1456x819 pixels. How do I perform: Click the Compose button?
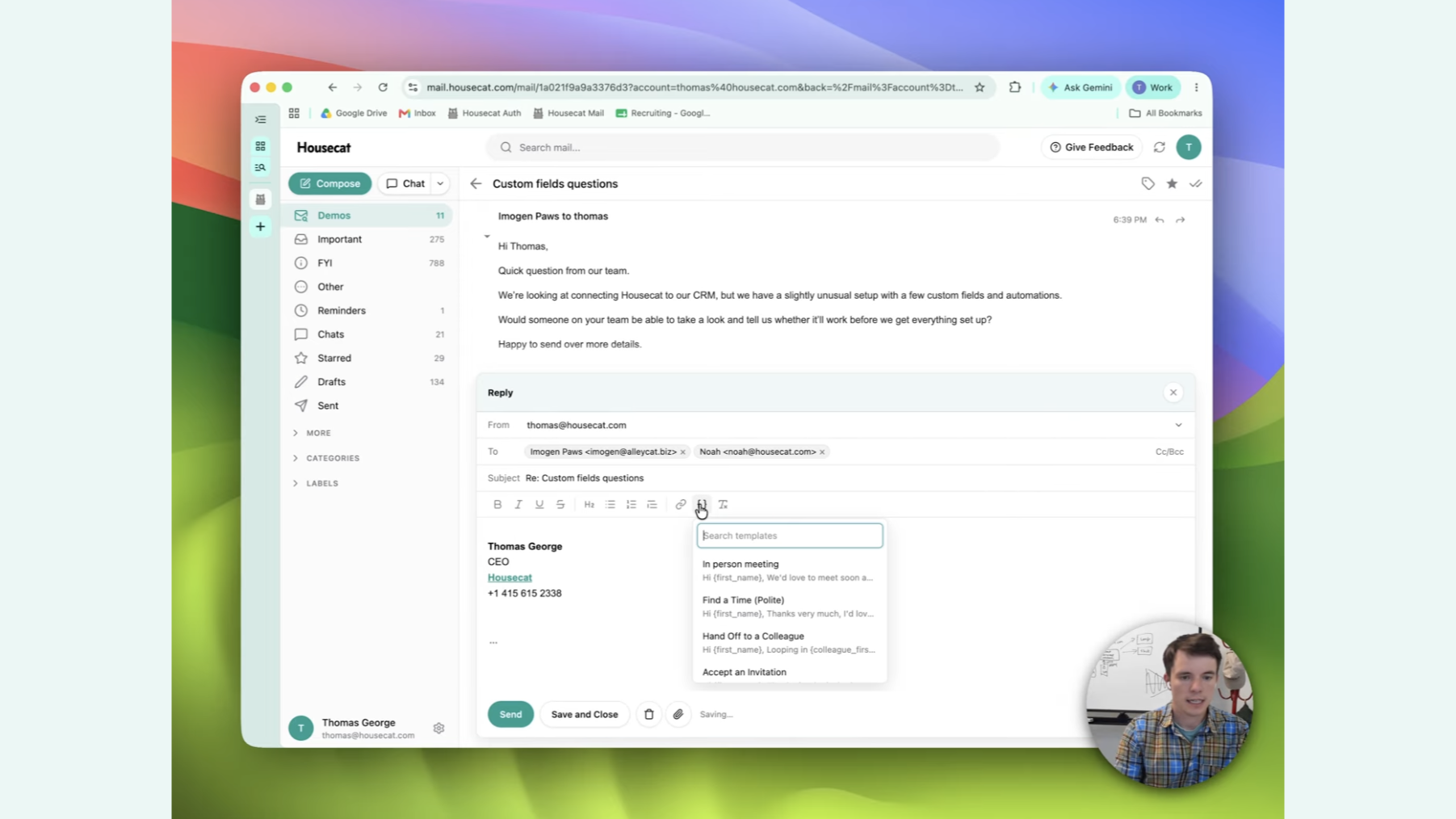pyautogui.click(x=329, y=183)
